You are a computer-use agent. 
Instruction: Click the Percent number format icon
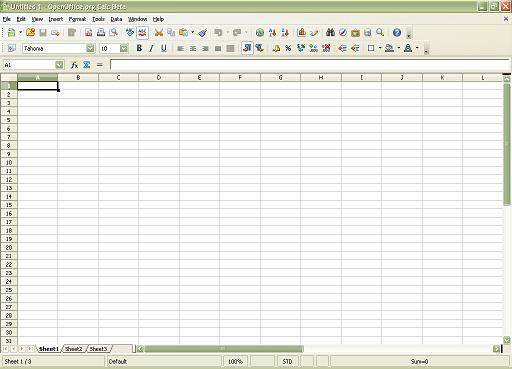[x=288, y=48]
